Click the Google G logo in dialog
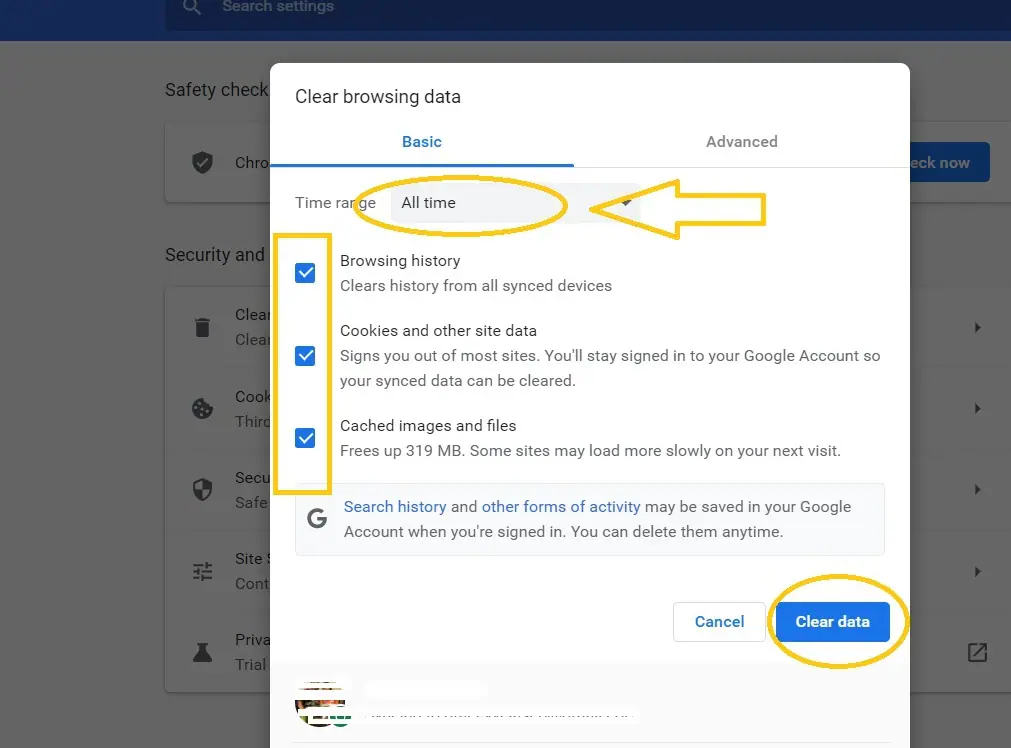1011x748 pixels. tap(317, 518)
